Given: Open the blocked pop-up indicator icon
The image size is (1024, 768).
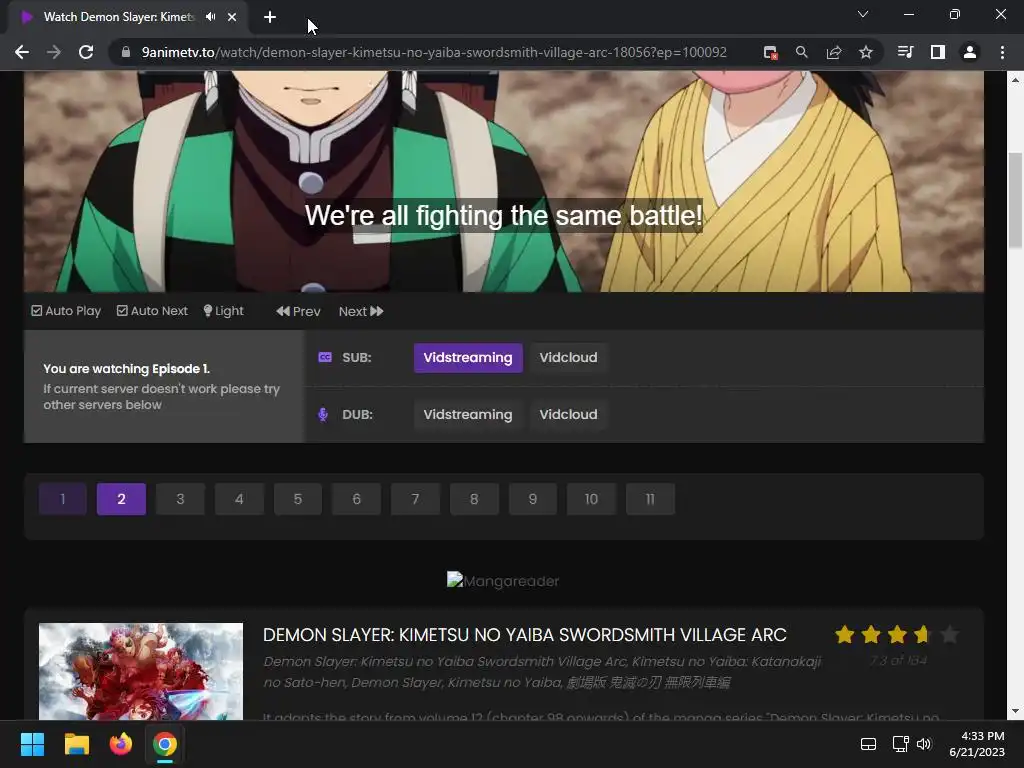Looking at the screenshot, I should [771, 52].
